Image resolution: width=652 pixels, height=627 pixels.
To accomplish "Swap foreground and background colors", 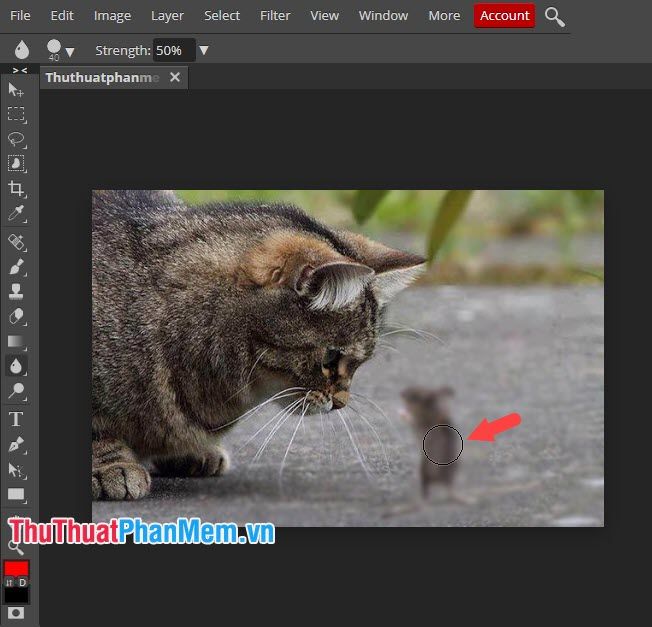I will pos(9,583).
